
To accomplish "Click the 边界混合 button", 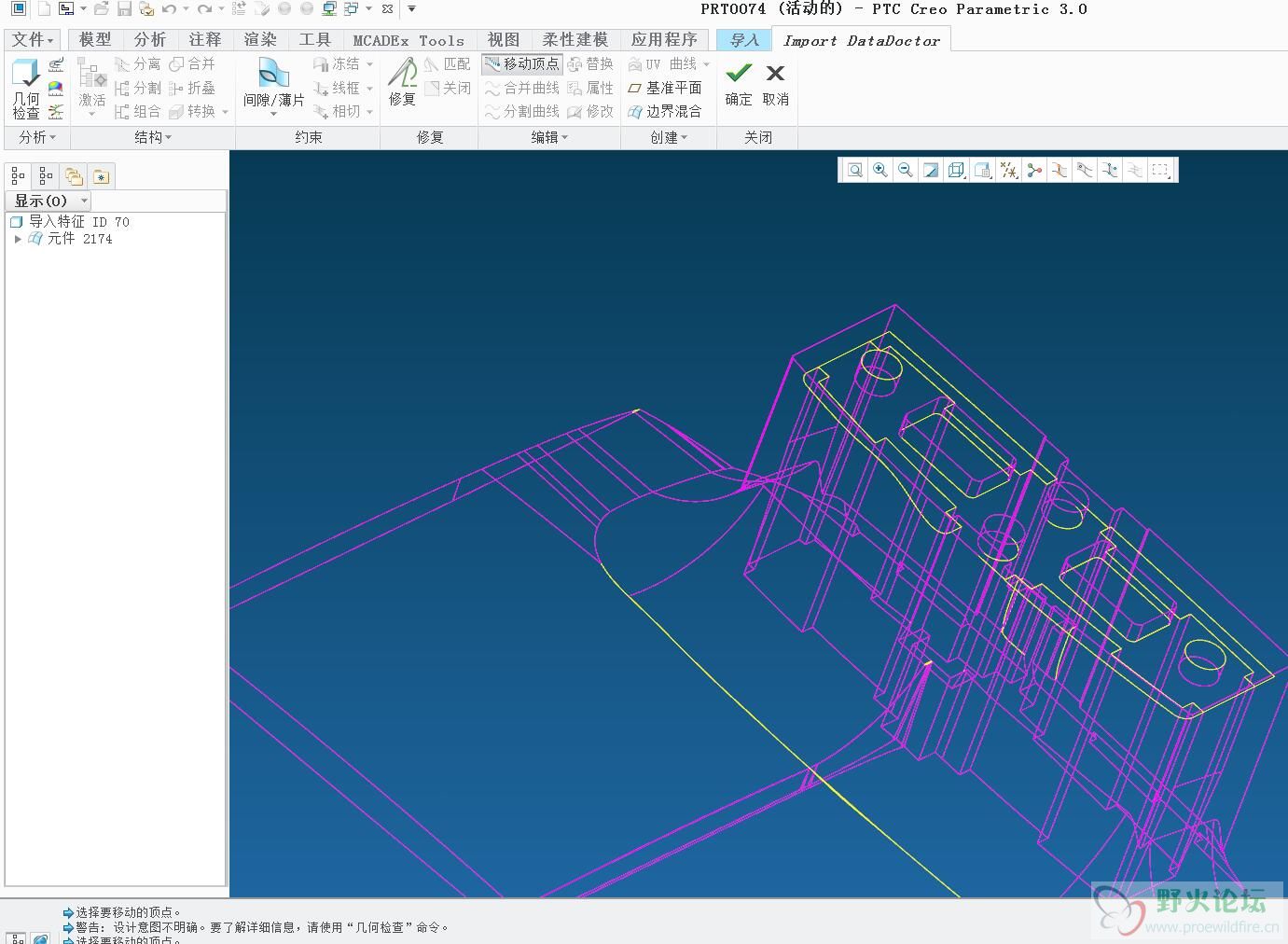I will point(665,111).
